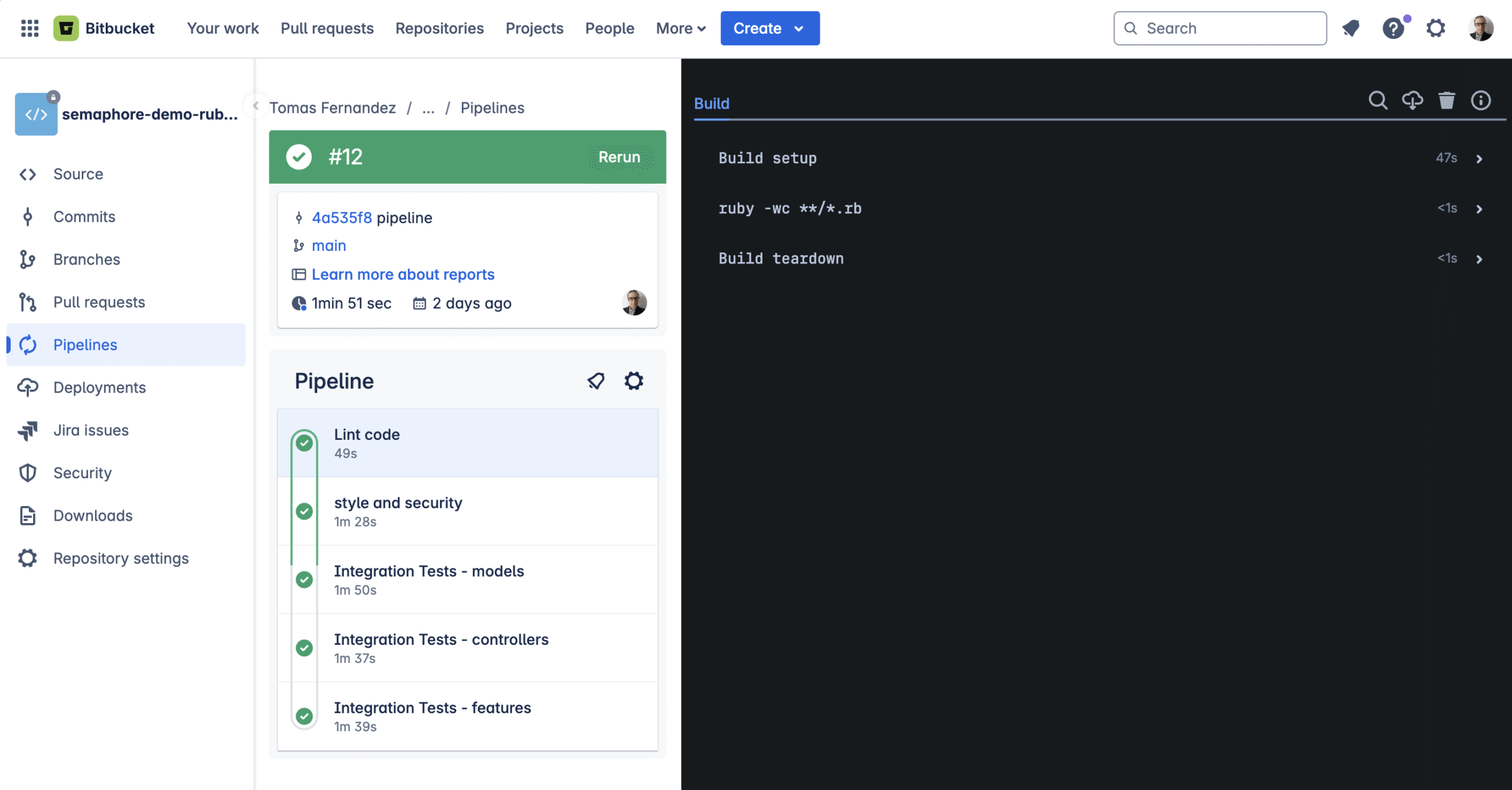This screenshot has width=1512, height=790.
Task: Click the repository code avatar icon
Action: pyautogui.click(x=36, y=114)
